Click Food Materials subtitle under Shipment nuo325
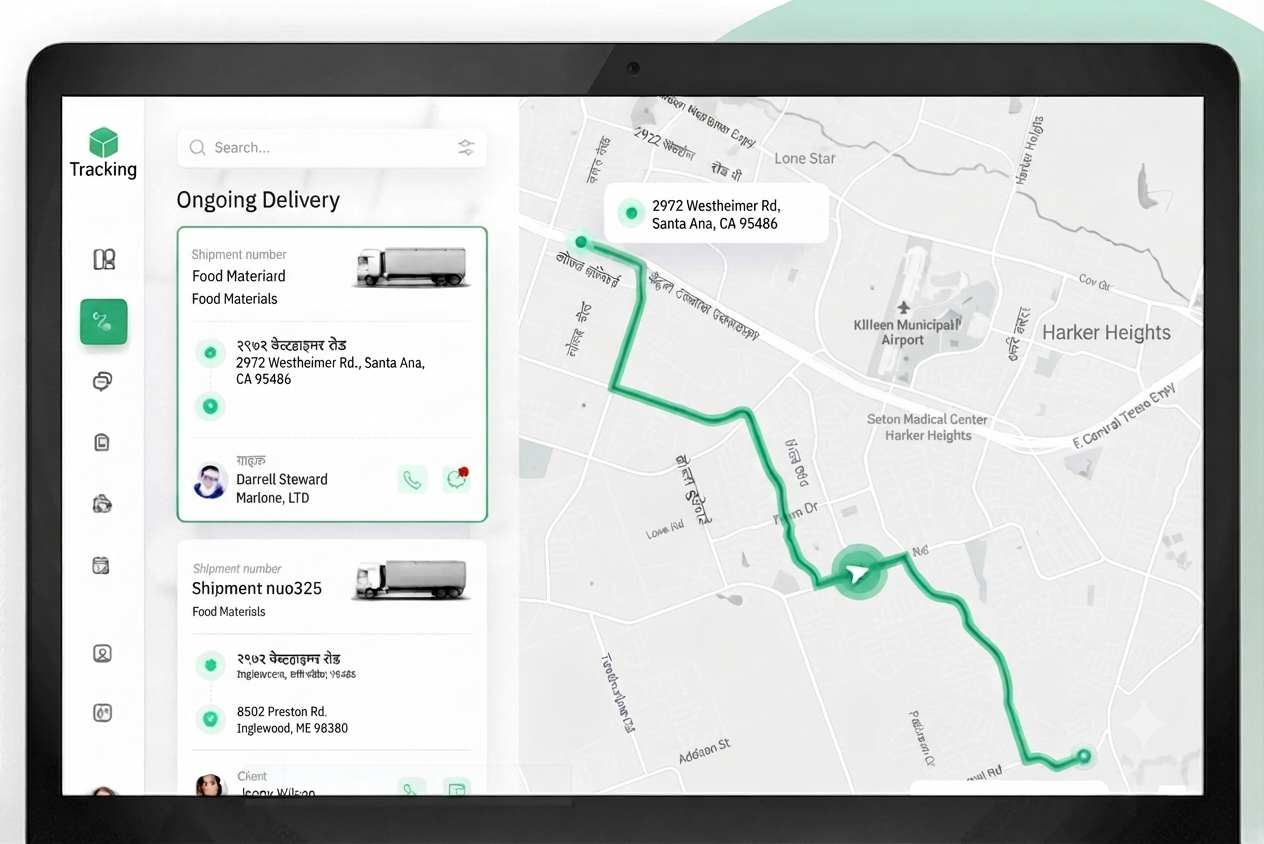The height and width of the screenshot is (844, 1264). [x=229, y=611]
